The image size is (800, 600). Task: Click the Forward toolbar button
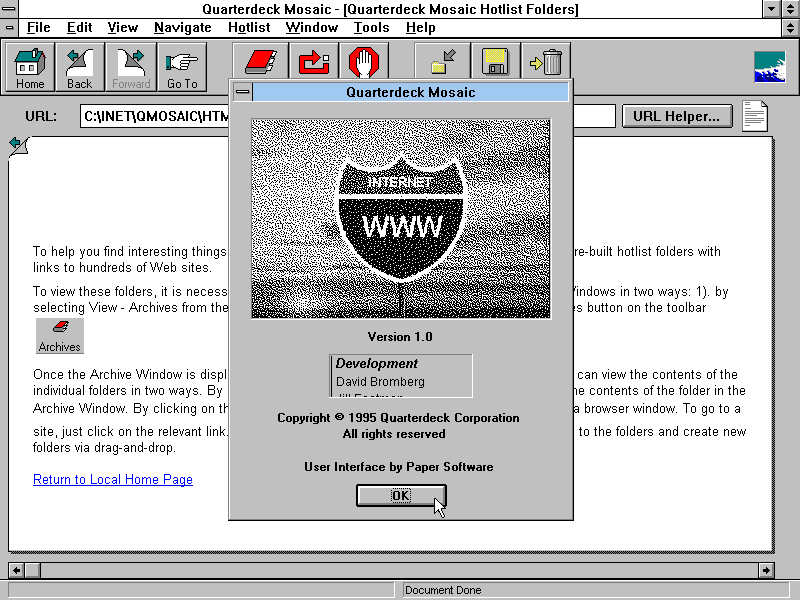point(131,67)
